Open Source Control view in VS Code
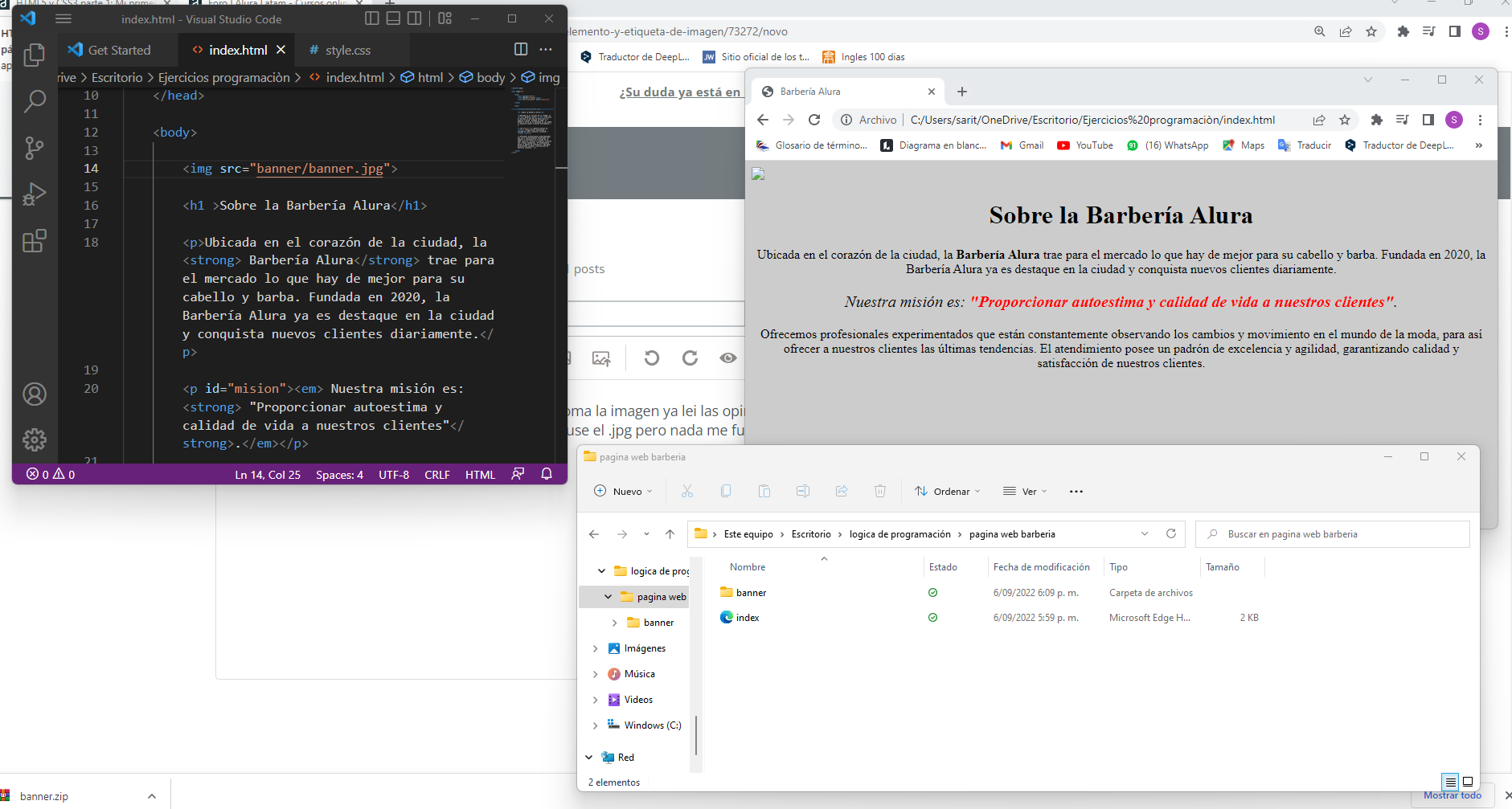The width and height of the screenshot is (1512, 809). point(34,148)
